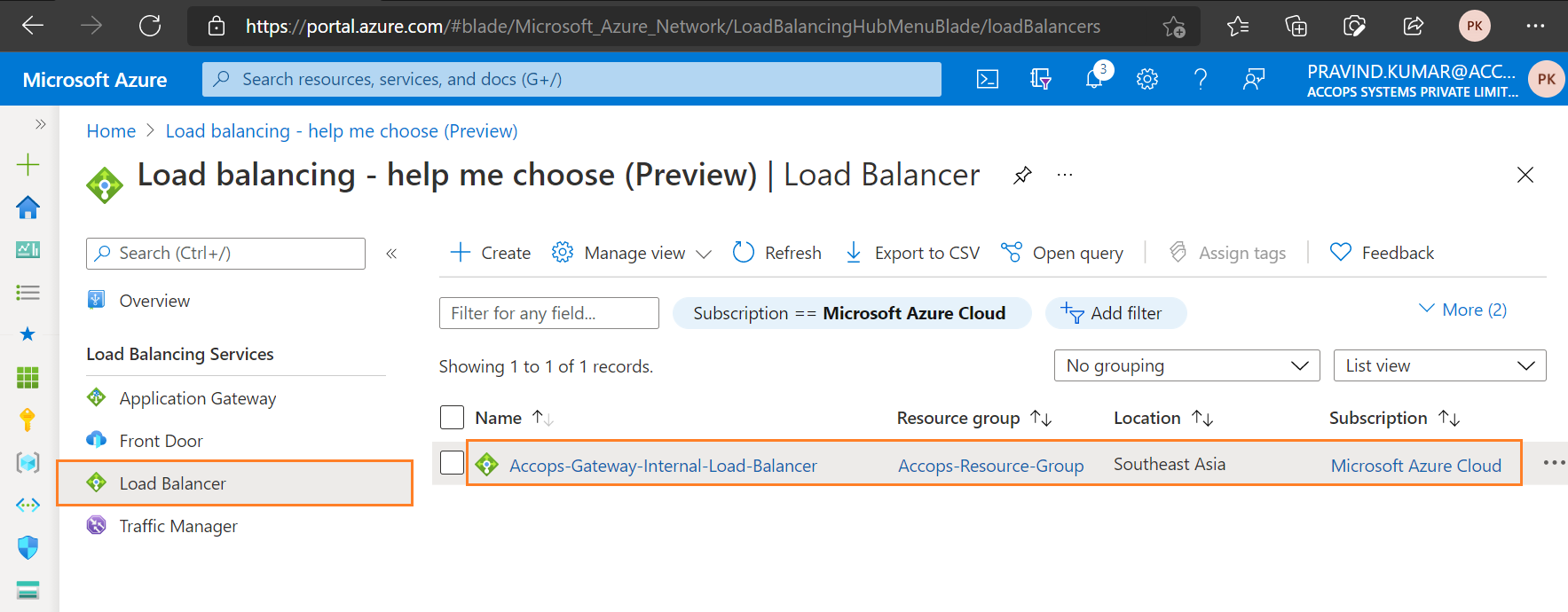Edit the Subscription == Microsoft Azure Cloud filter
The height and width of the screenshot is (612, 1568).
[852, 313]
